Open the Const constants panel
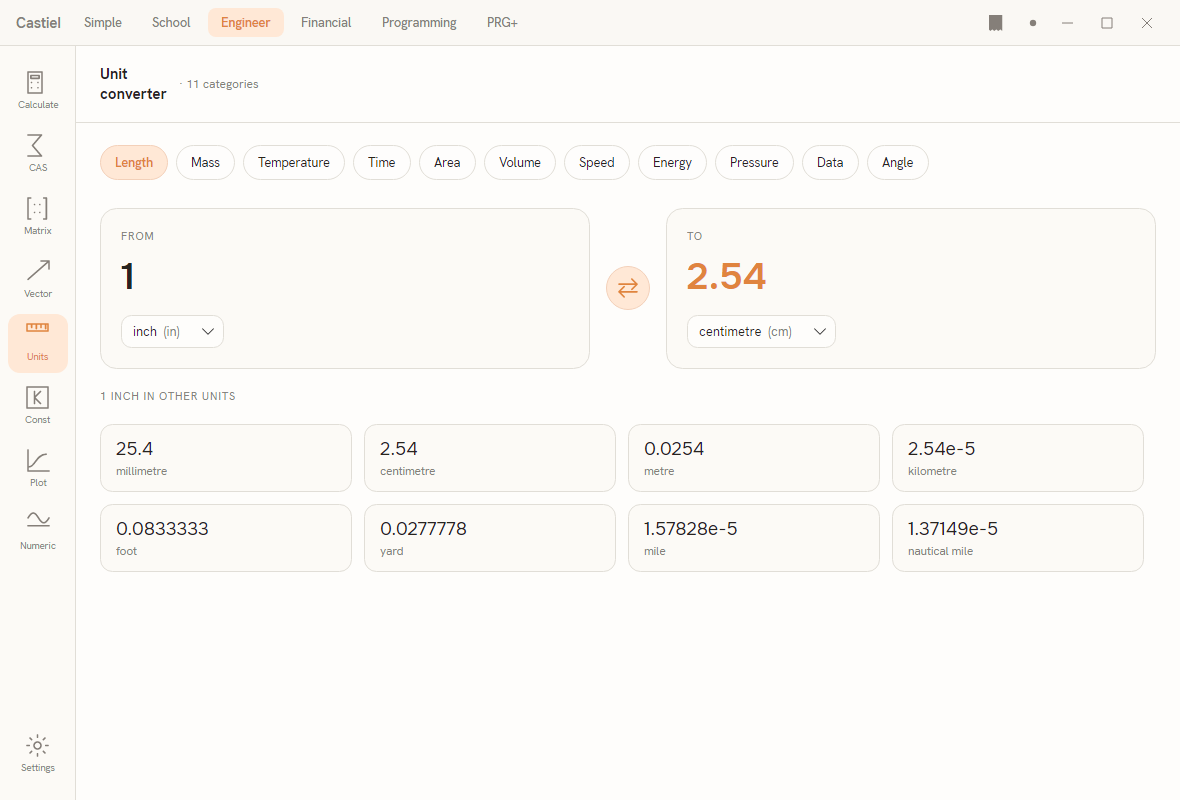This screenshot has height=800, width=1180. [x=38, y=405]
